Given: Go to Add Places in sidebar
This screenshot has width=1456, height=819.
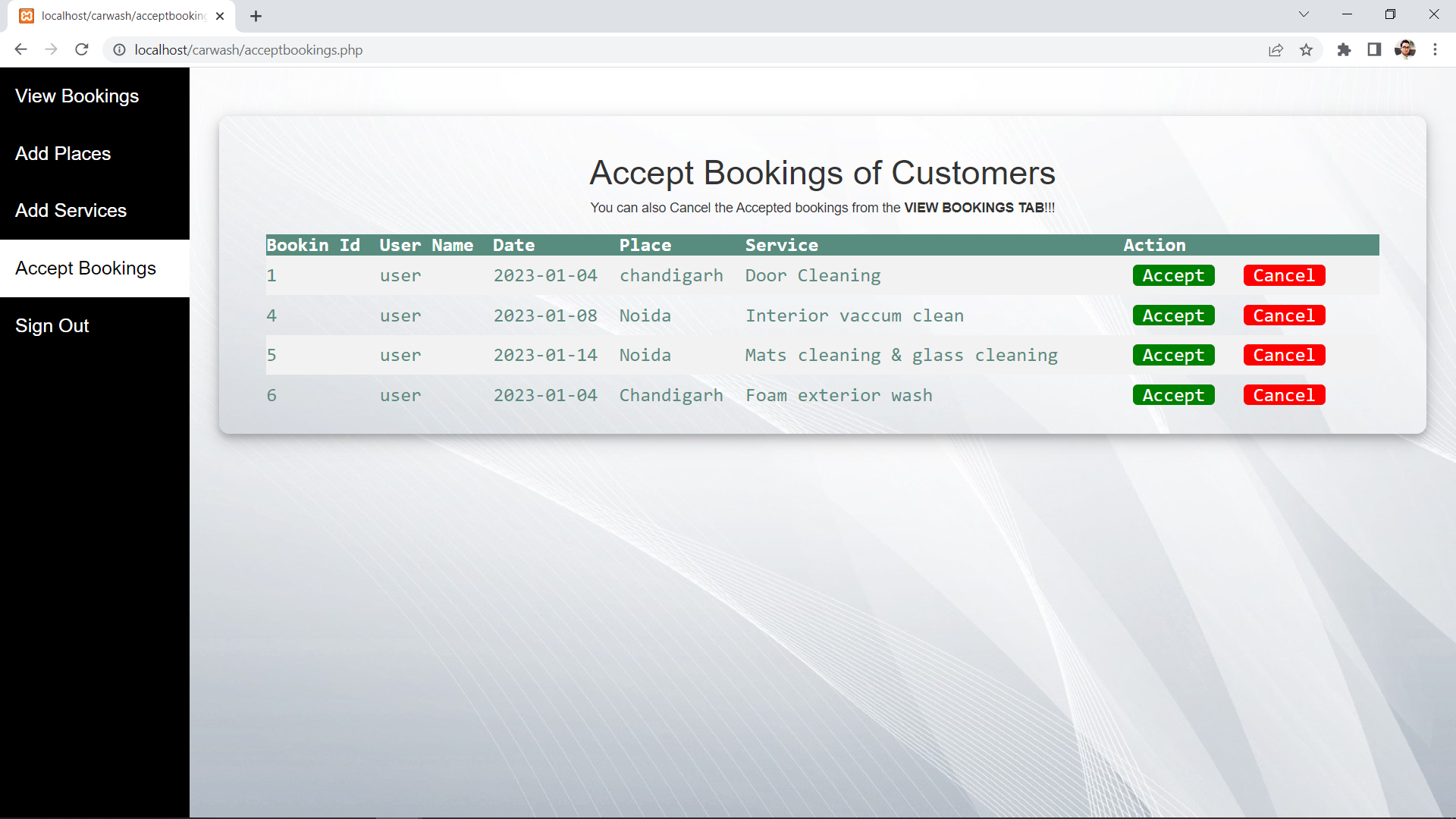Looking at the screenshot, I should click(63, 154).
